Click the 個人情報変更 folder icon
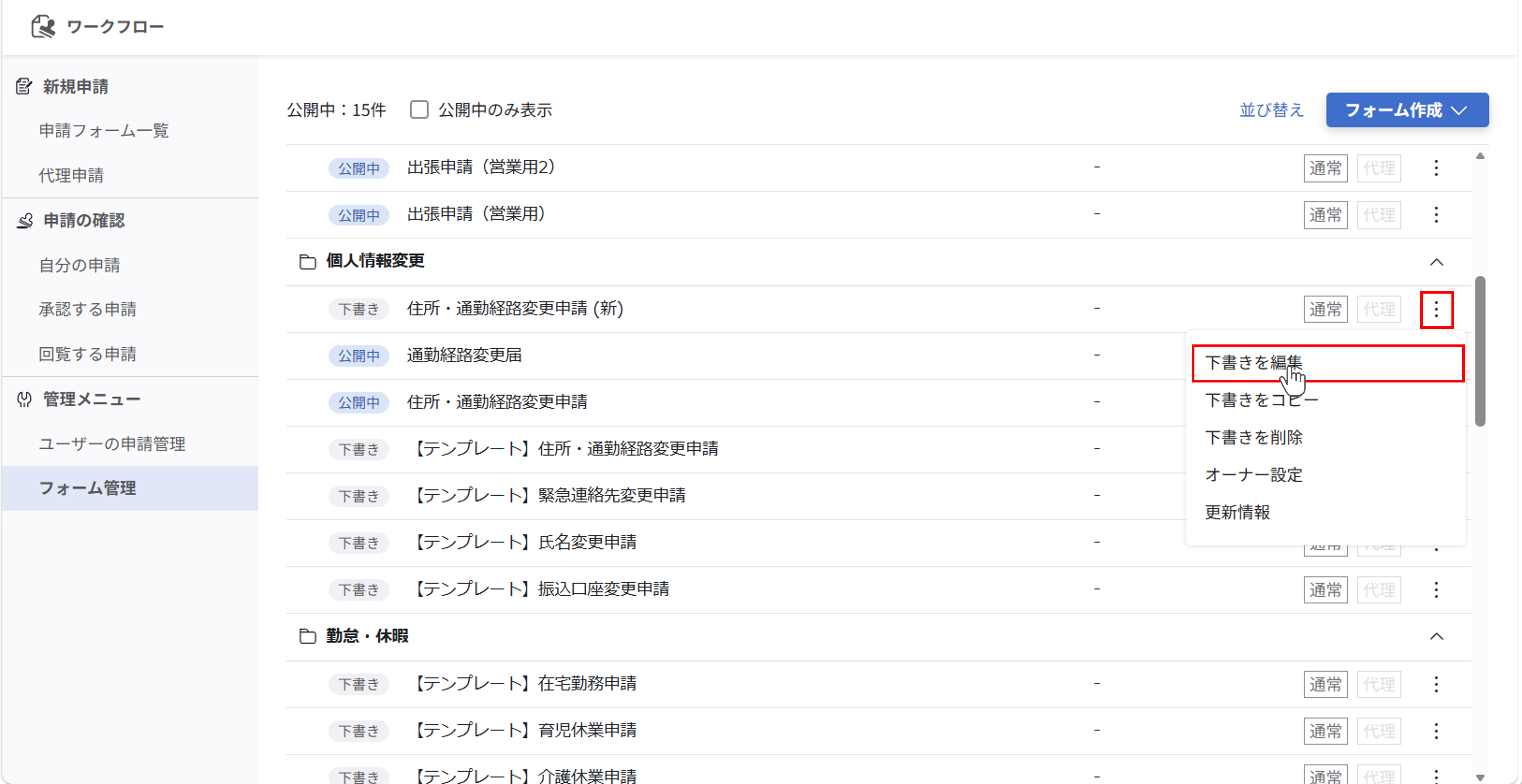Screen dimensions: 1522x784 click(x=307, y=261)
